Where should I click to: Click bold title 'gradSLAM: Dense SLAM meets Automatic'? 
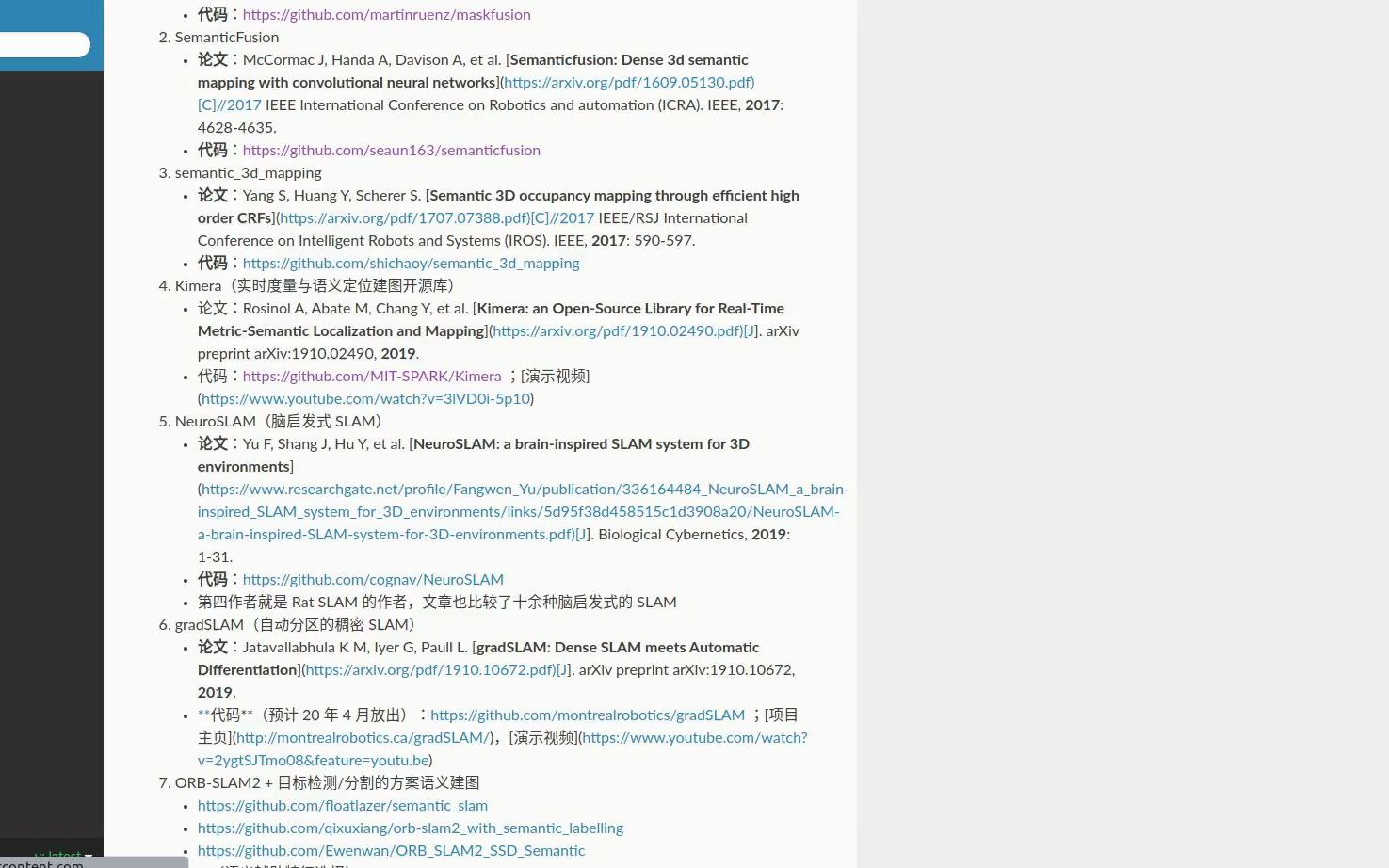[617, 648]
